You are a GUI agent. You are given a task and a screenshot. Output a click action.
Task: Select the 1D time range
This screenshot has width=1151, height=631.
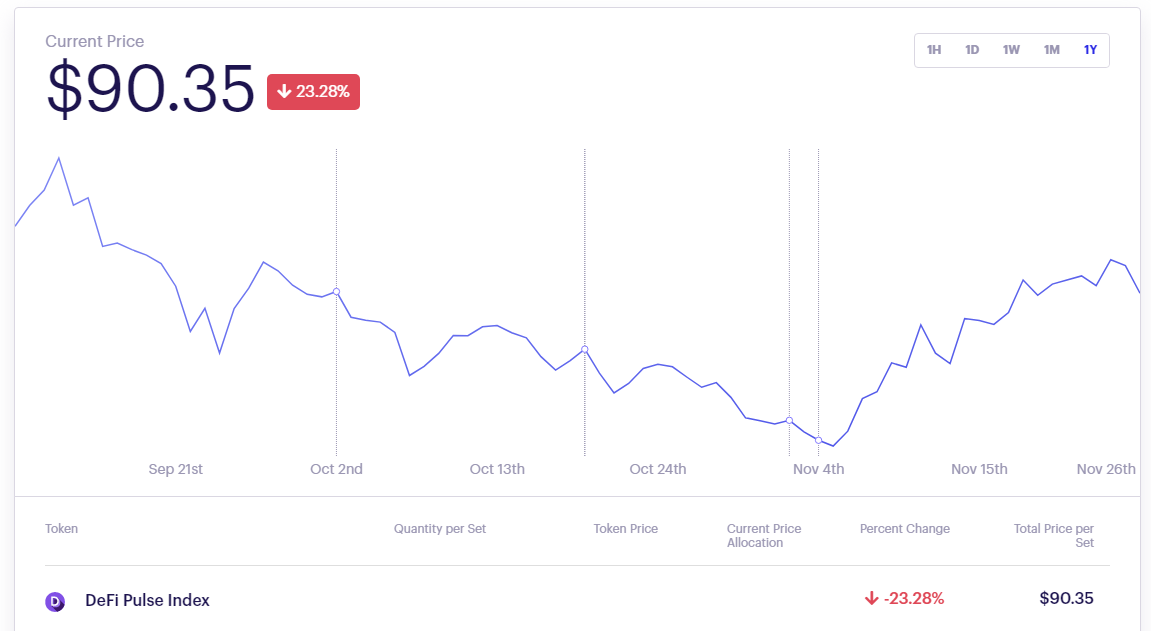pos(972,50)
